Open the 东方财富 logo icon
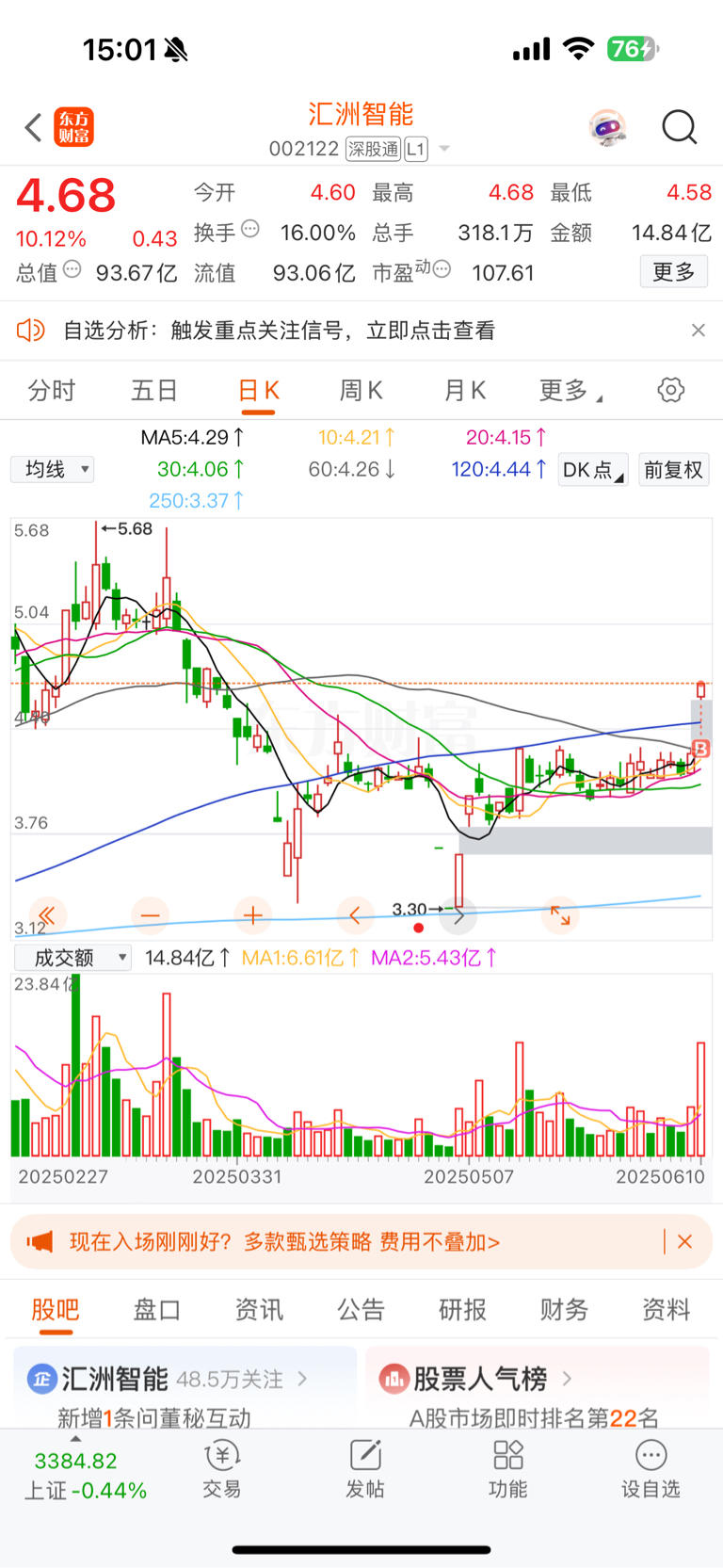This screenshot has height=1568, width=723. pyautogui.click(x=73, y=127)
